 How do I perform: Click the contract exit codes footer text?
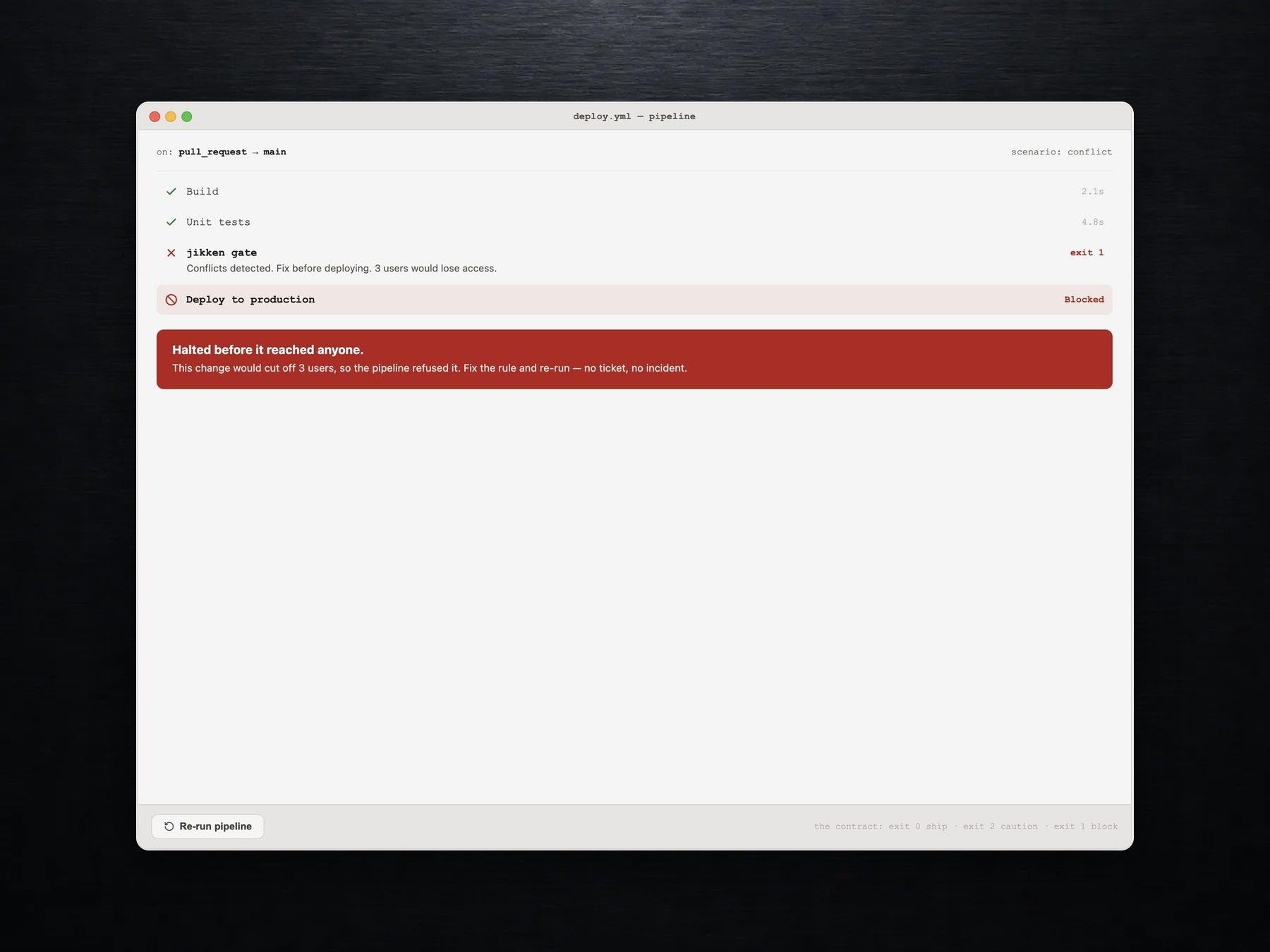(x=966, y=826)
